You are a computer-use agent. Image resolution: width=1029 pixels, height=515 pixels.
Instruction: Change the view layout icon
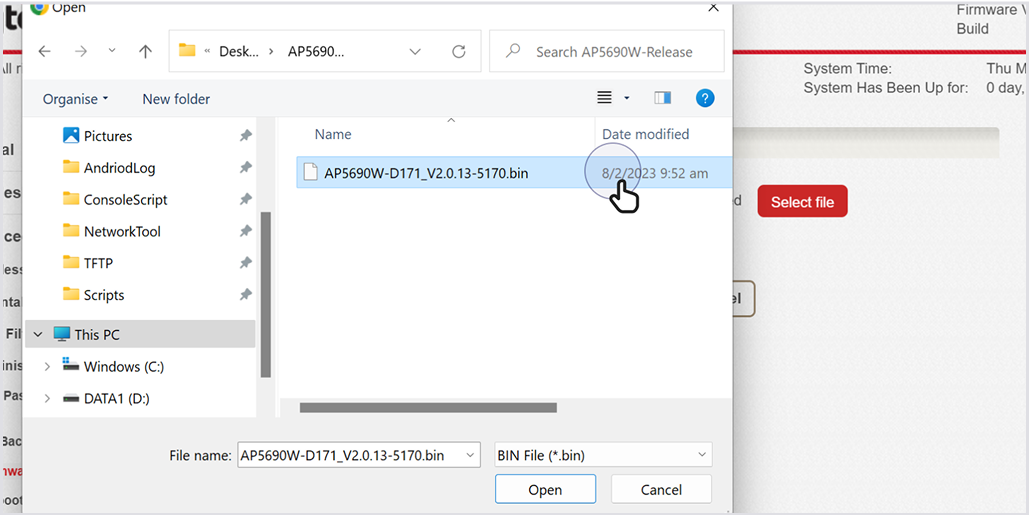[604, 98]
